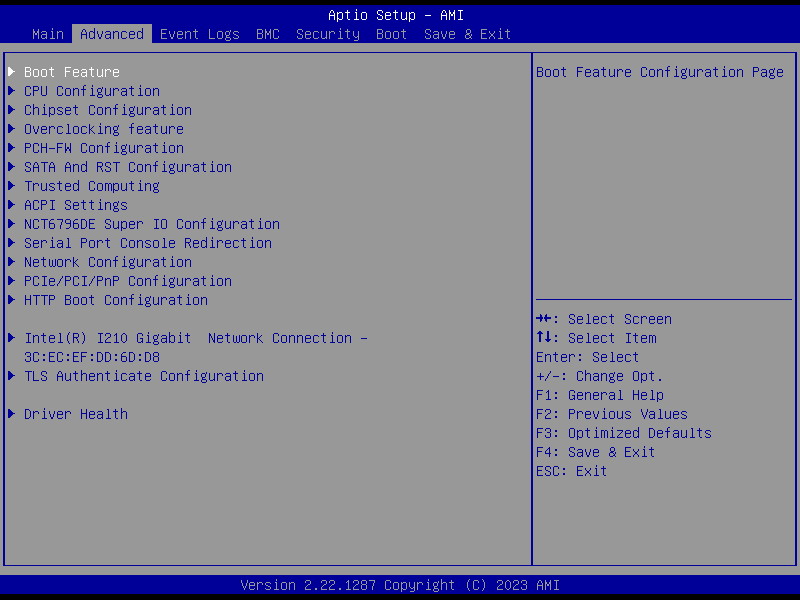Expand arrow before SATA And RST Configuration
Screen dimensions: 800x600
(12, 167)
